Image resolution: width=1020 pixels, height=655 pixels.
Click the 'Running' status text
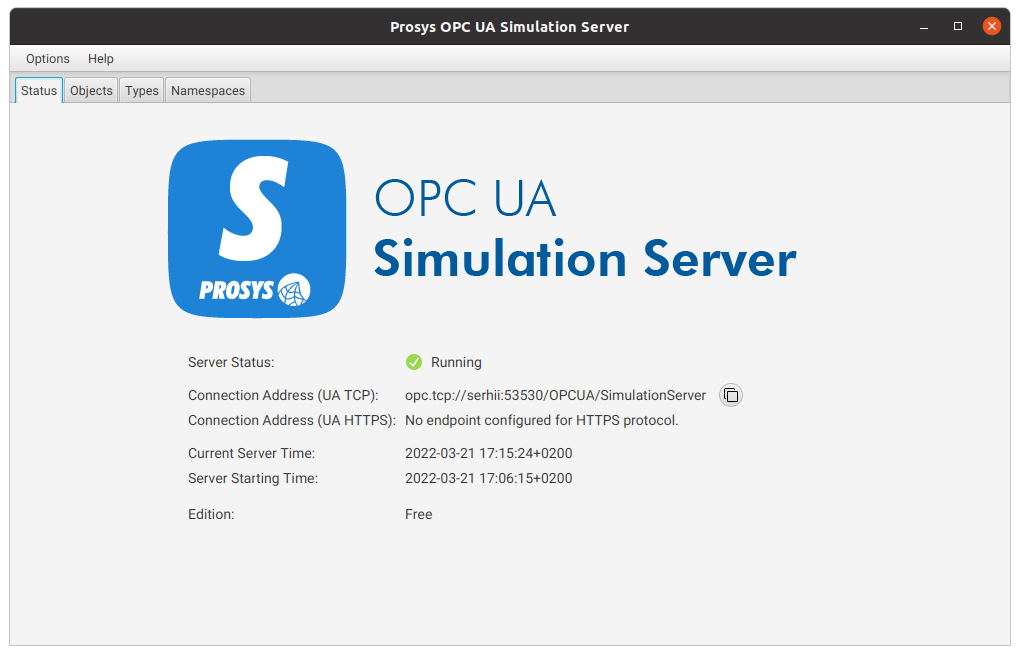tap(456, 362)
